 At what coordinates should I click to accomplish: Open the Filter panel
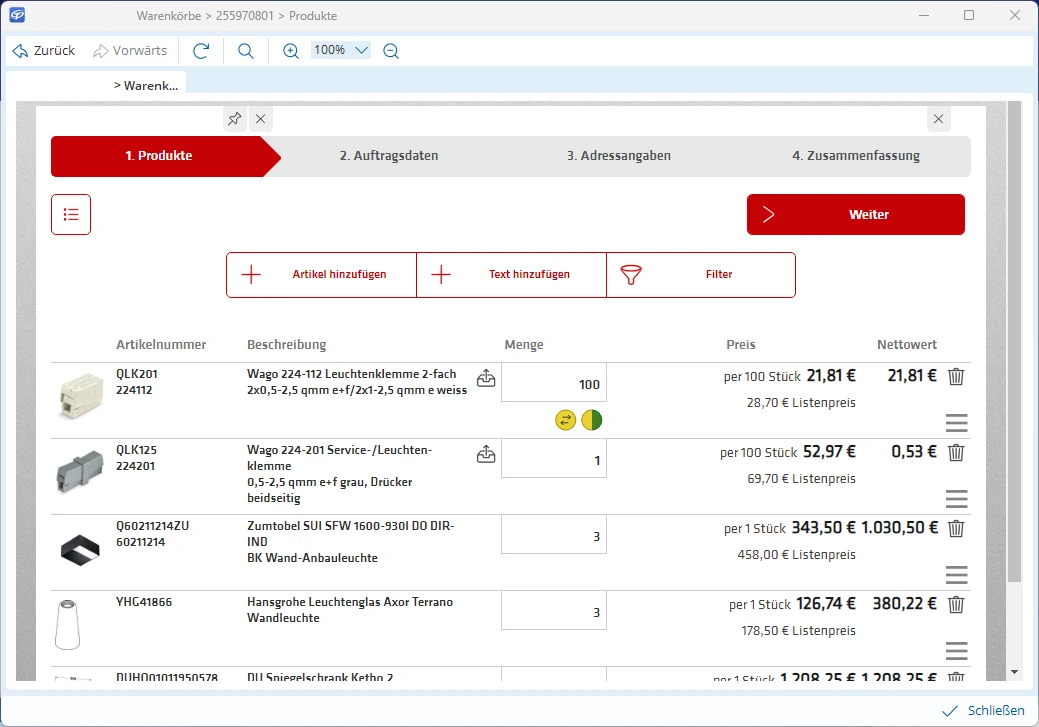tap(700, 274)
